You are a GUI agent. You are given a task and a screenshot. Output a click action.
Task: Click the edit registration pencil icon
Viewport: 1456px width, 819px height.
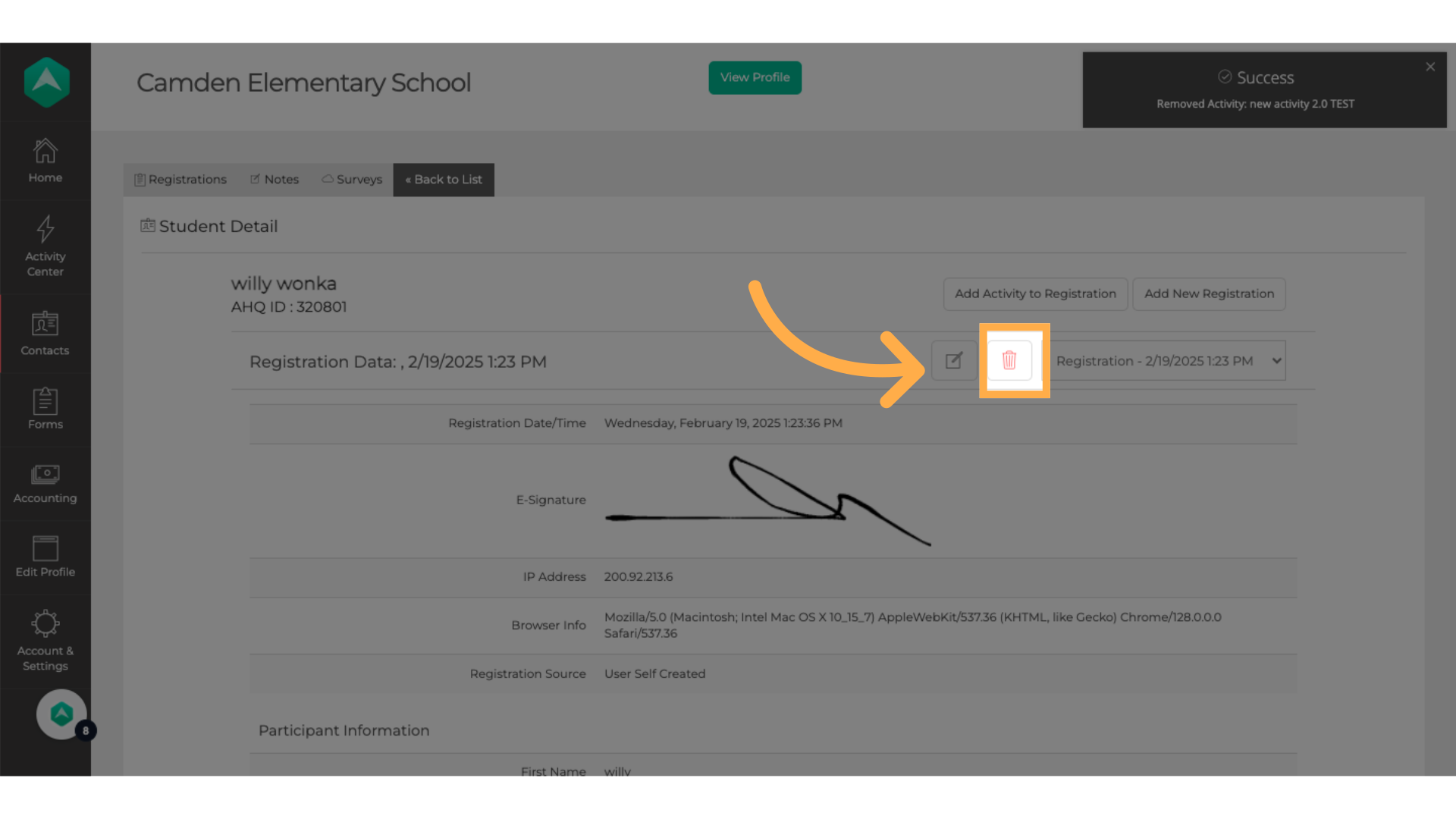click(x=954, y=360)
